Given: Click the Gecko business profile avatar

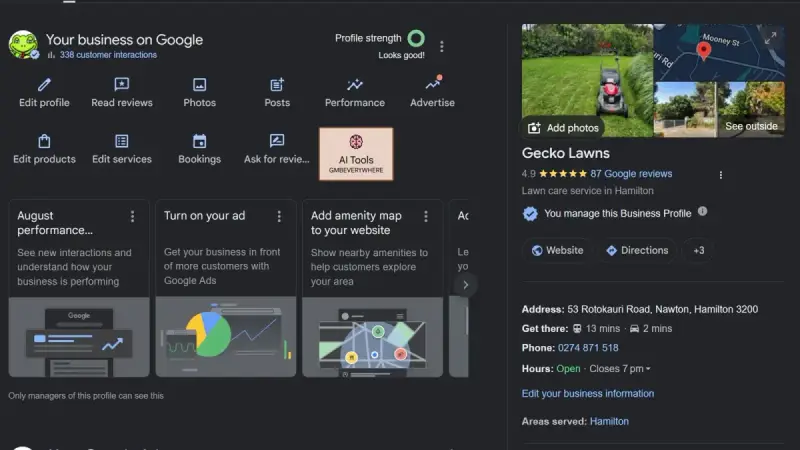Looking at the screenshot, I should (23, 44).
